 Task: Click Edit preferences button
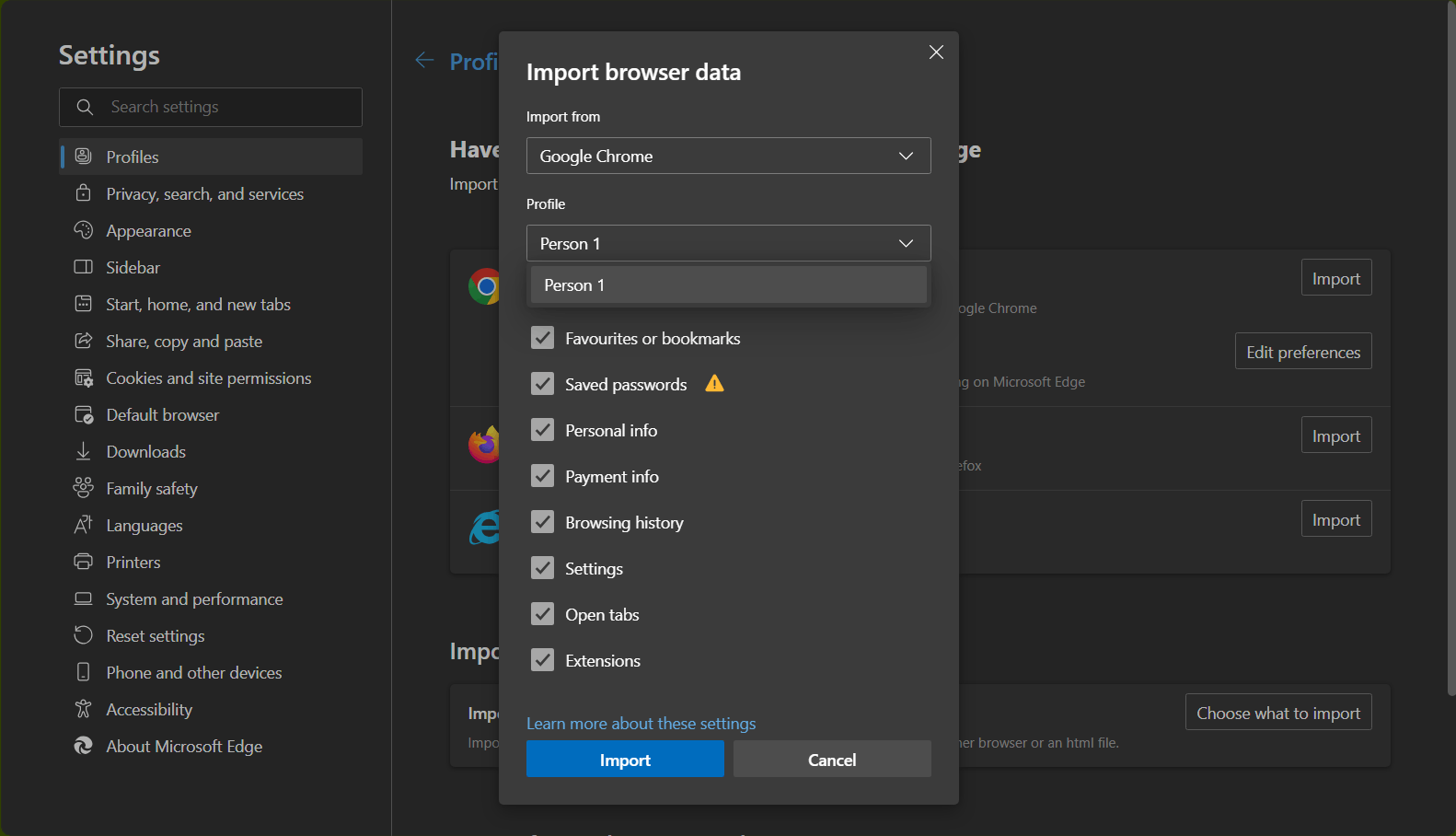coord(1303,352)
